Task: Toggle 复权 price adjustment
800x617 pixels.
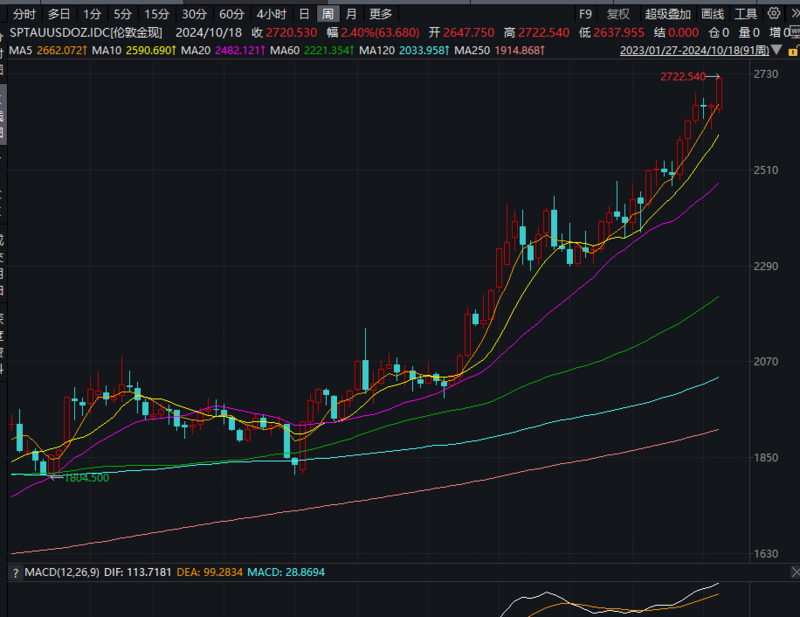Action: (x=618, y=14)
